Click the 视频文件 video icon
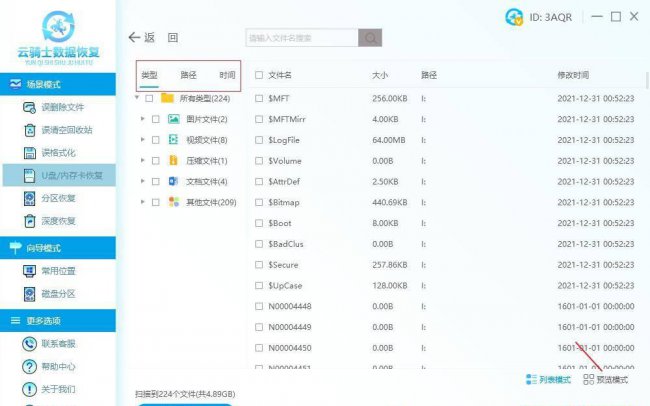This screenshot has width=650, height=406. [x=173, y=140]
